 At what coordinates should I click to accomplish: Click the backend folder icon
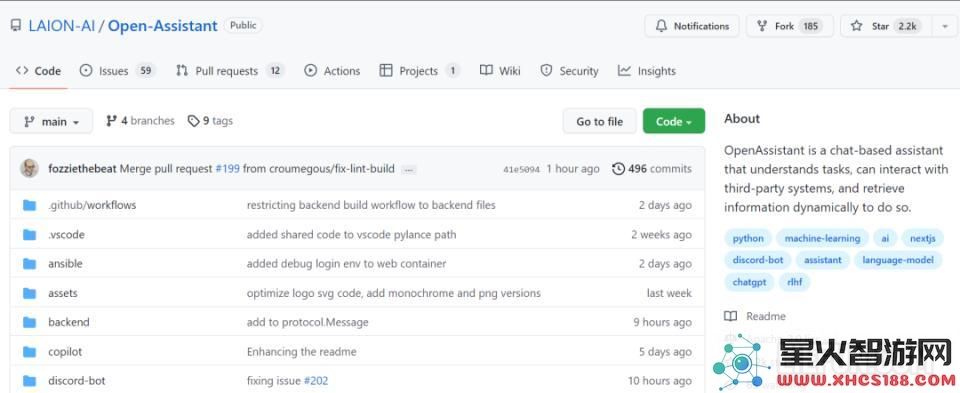tap(29, 322)
